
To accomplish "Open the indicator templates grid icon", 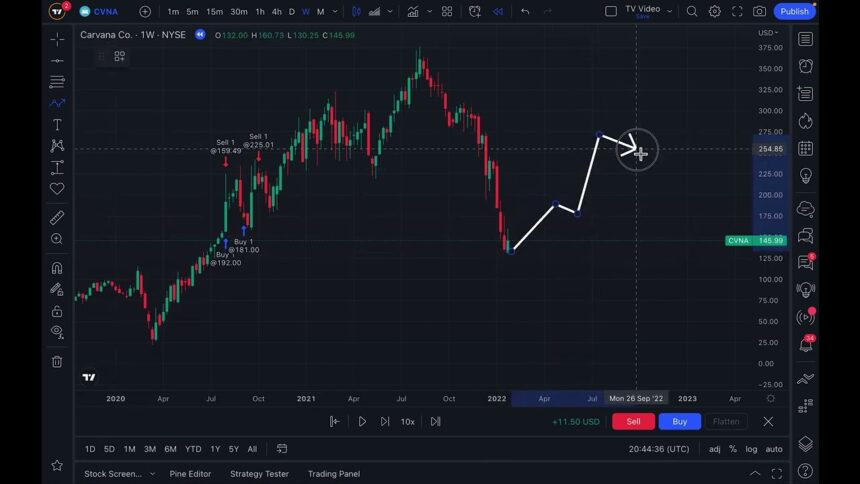I will coord(447,12).
